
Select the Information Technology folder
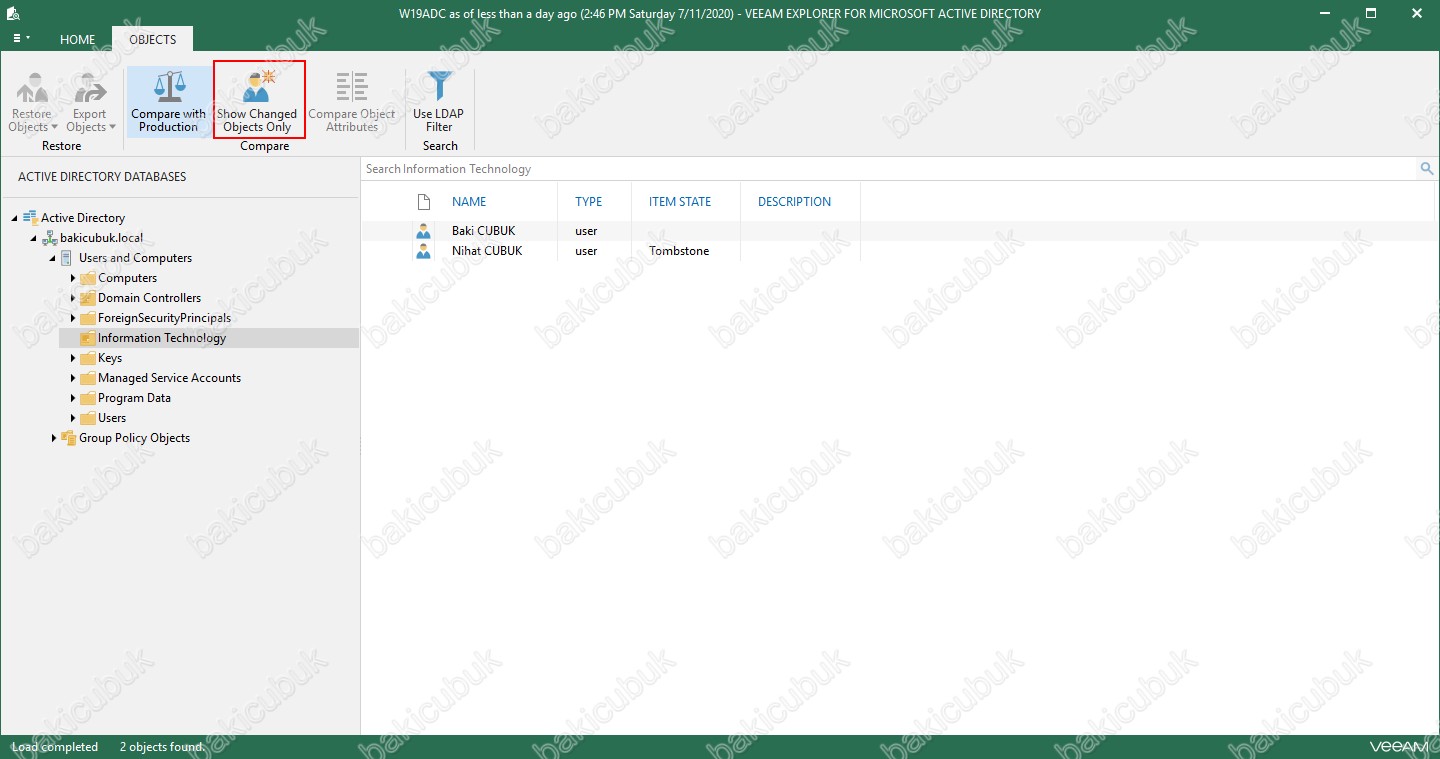(162, 338)
